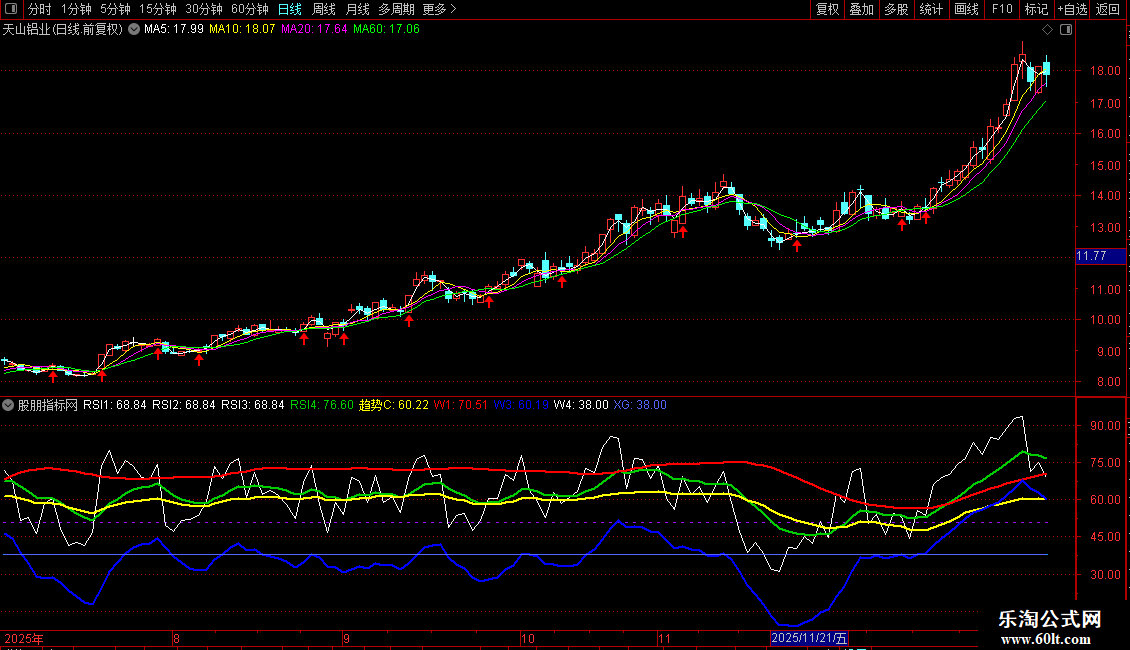The image size is (1130, 650).
Task: Switch to 15分钟 period
Action: [x=157, y=9]
